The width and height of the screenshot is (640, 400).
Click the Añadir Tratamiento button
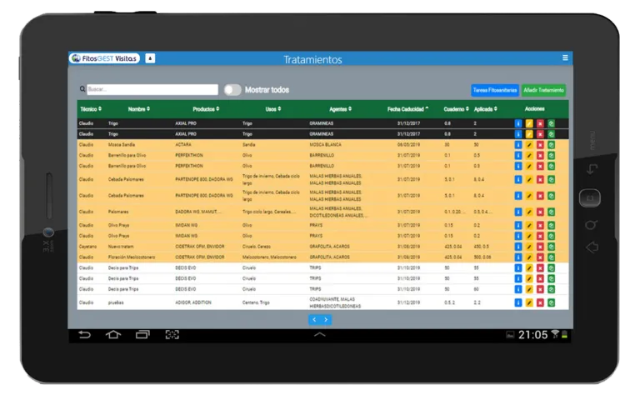[x=545, y=90]
